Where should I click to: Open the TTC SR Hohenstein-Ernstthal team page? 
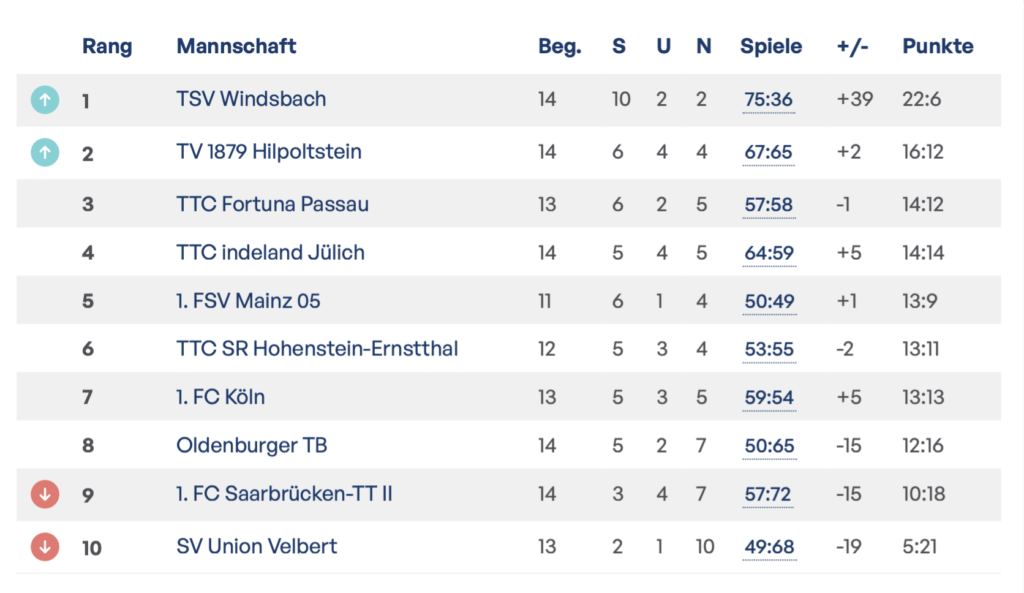pos(317,349)
